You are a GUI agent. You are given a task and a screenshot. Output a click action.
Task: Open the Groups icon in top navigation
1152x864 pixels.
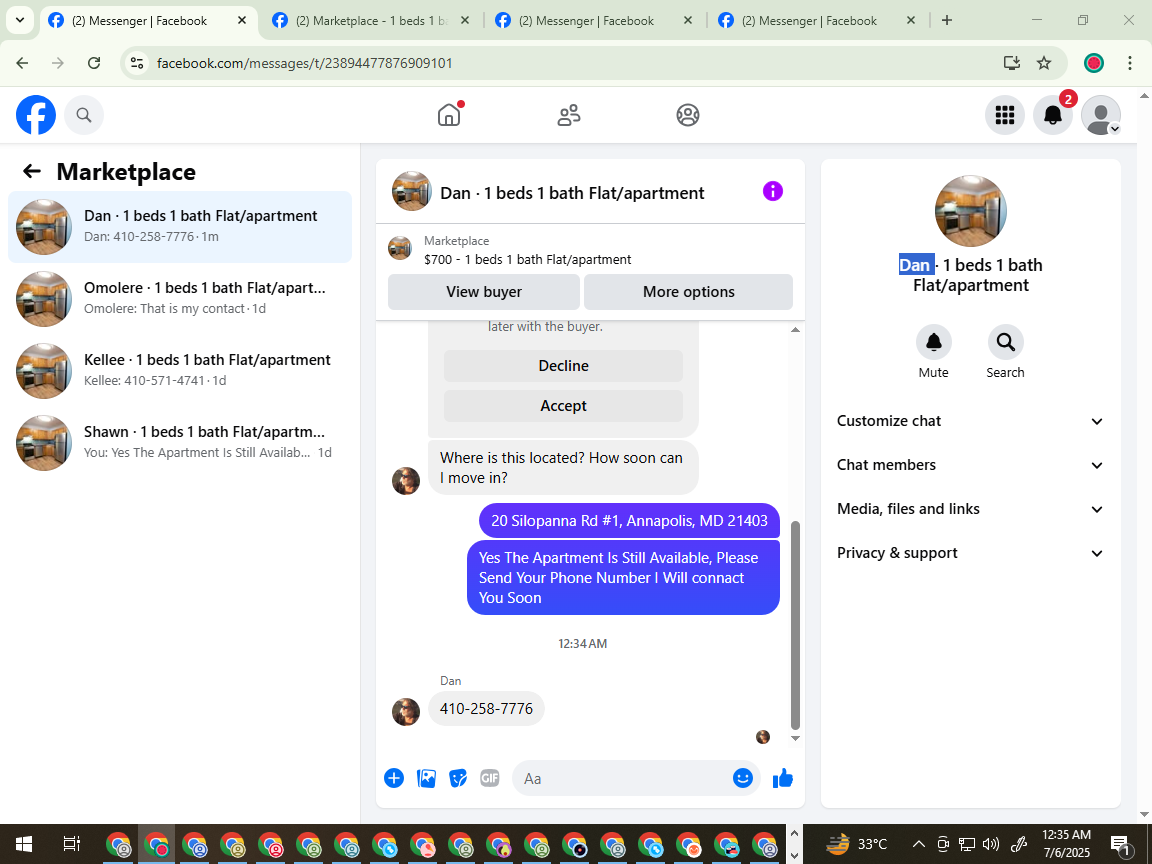(x=688, y=115)
